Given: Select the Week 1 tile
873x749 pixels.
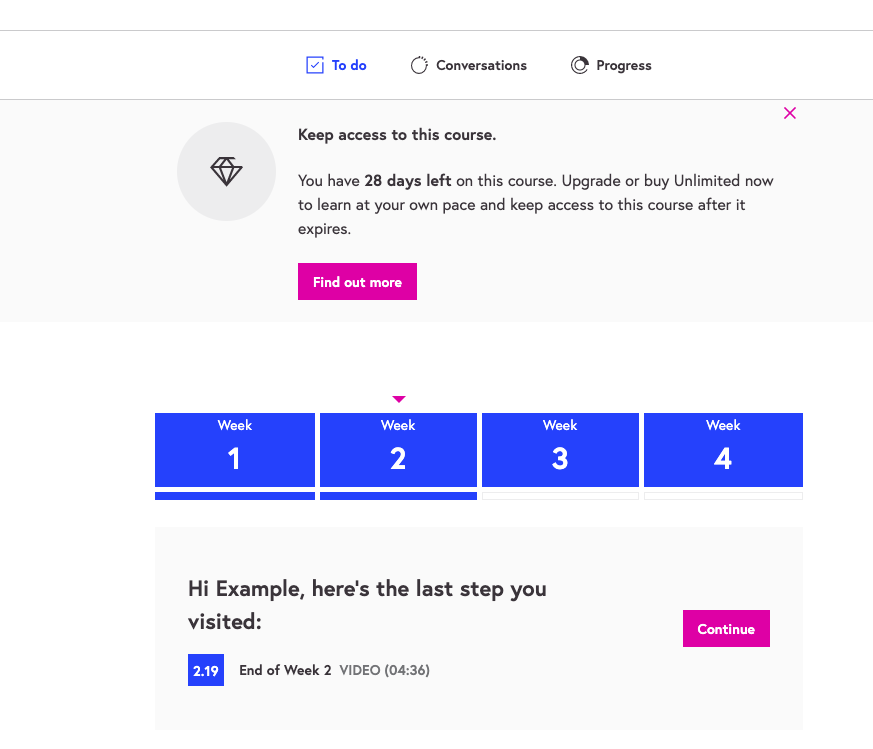Looking at the screenshot, I should (x=235, y=450).
